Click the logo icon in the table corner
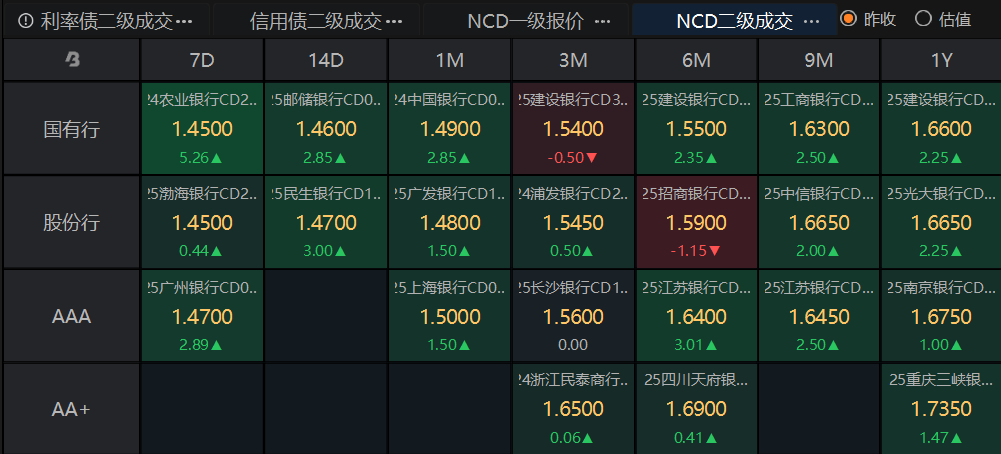1001x454 pixels. tap(71, 60)
